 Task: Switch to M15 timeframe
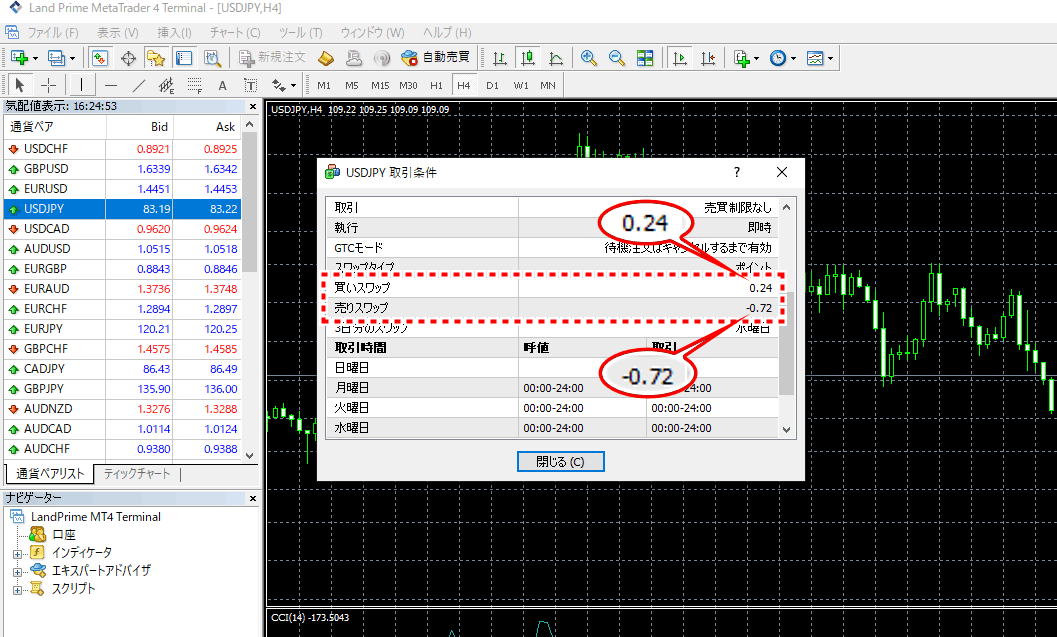(380, 86)
